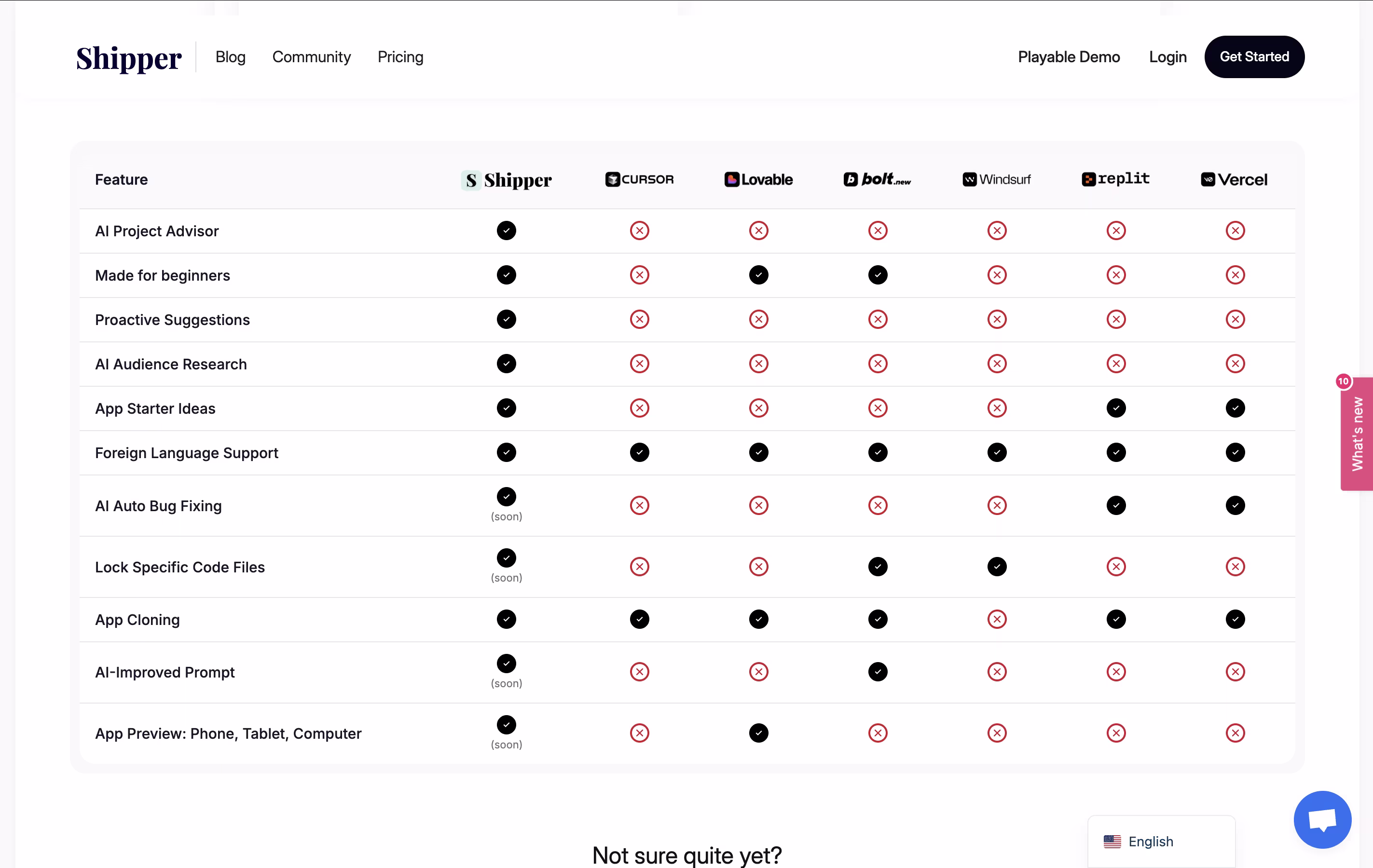Click Vercel's checkmark for App Cloning
This screenshot has width=1373, height=868.
1235,619
